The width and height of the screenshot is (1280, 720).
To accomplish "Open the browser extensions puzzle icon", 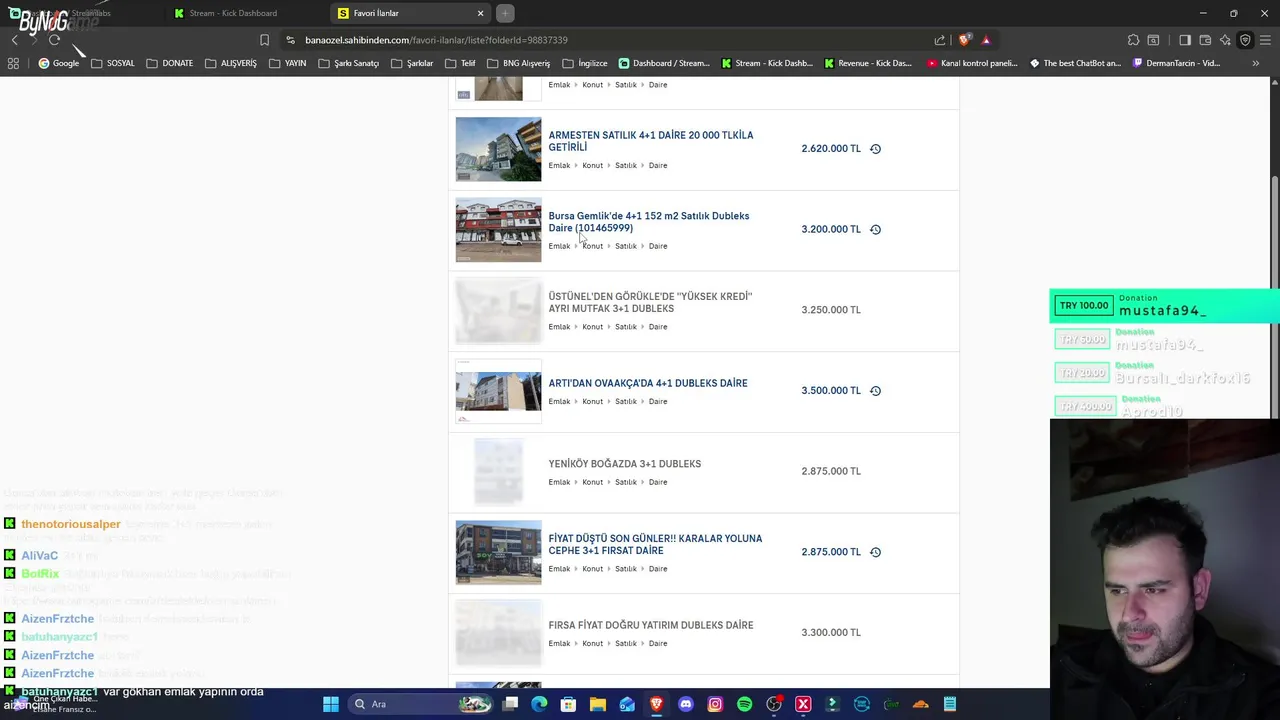I will point(1133,40).
